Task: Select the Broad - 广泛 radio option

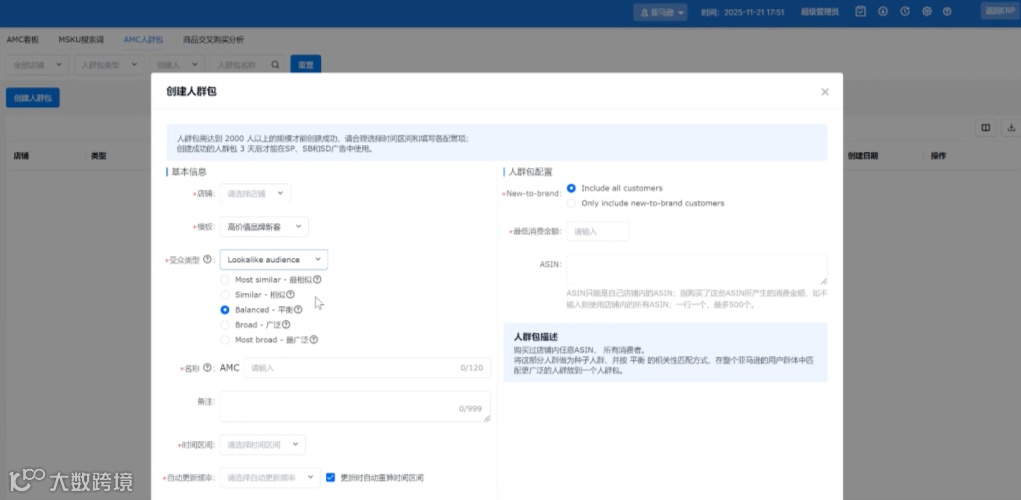Action: click(x=225, y=324)
